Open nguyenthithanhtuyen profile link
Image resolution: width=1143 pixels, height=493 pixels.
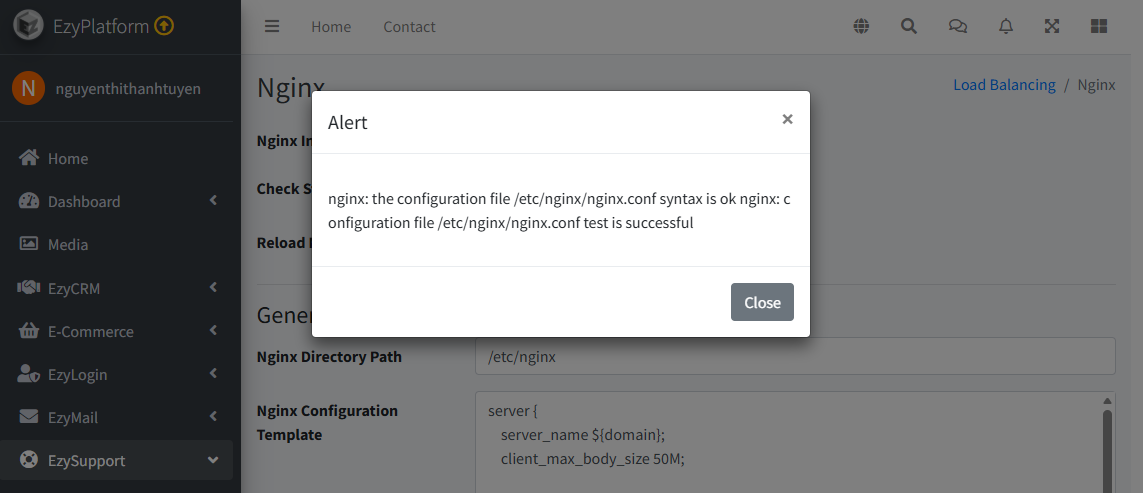click(x=128, y=89)
